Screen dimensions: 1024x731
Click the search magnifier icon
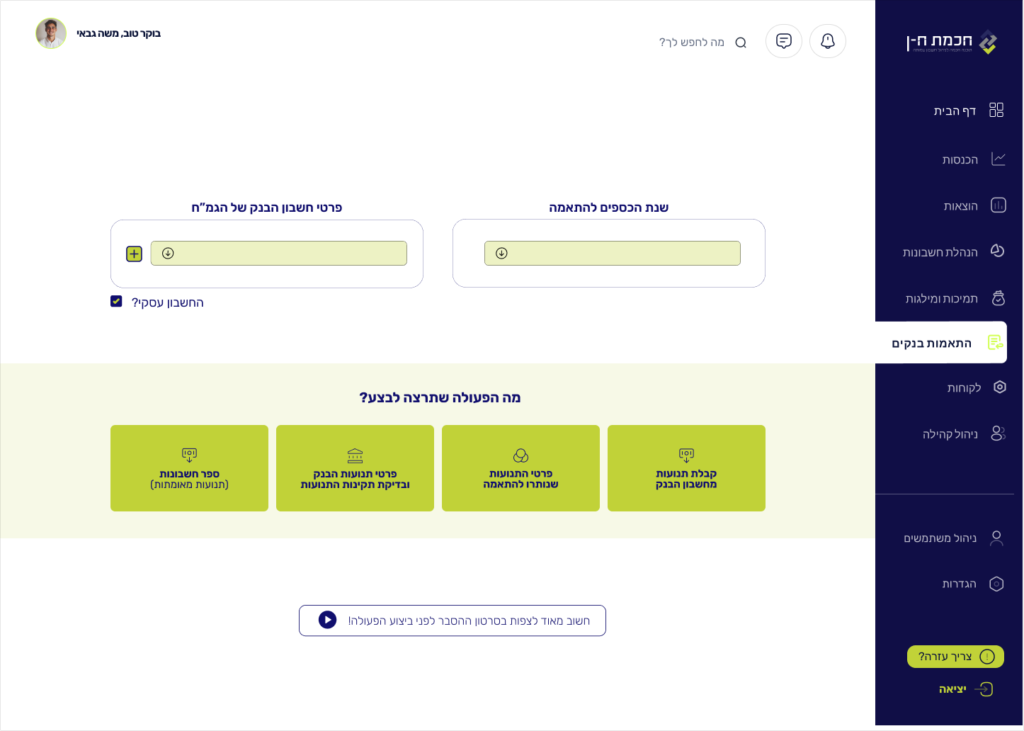(741, 43)
